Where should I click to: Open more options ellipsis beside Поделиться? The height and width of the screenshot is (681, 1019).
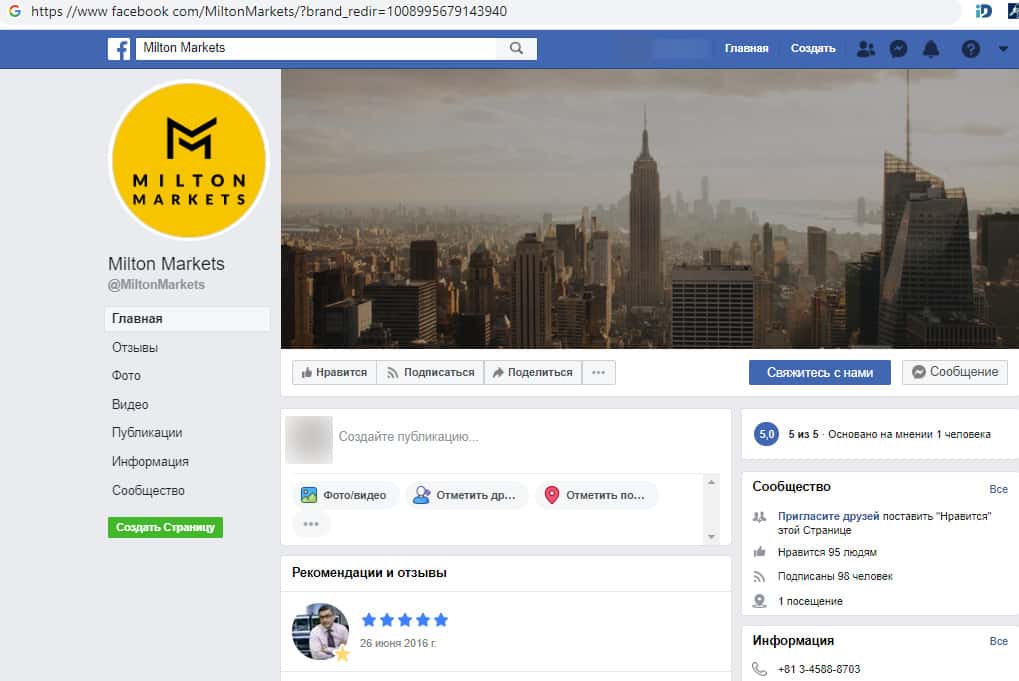click(599, 372)
